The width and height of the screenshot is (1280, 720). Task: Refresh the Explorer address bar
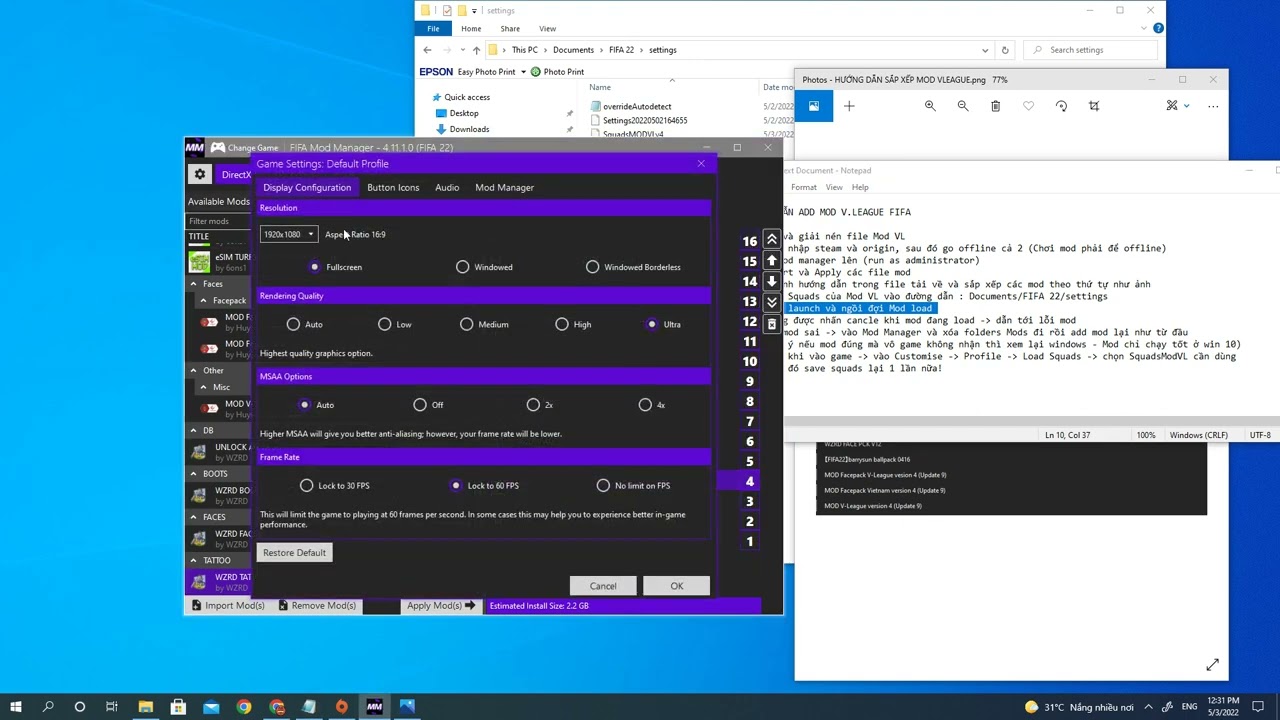click(1005, 50)
